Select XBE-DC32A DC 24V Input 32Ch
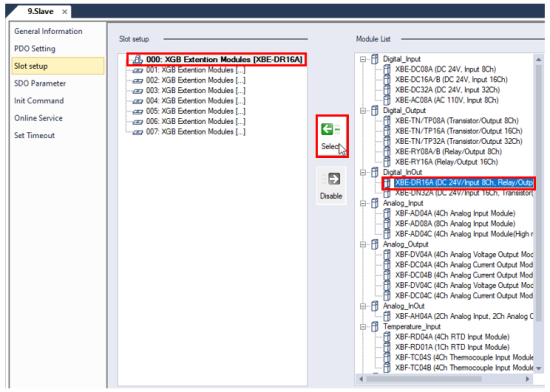 click(448, 90)
